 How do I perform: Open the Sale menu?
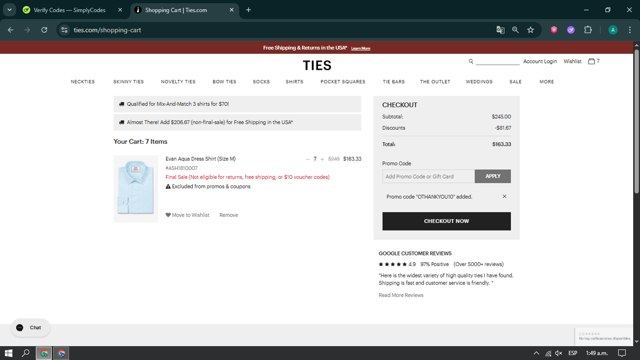515,82
